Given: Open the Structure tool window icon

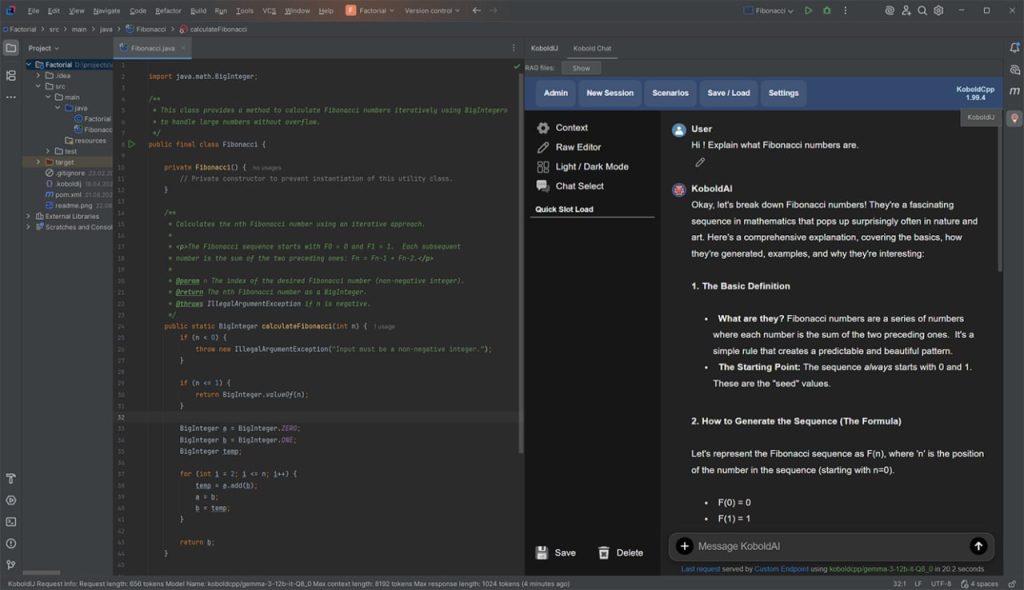Looking at the screenshot, I should pos(11,75).
